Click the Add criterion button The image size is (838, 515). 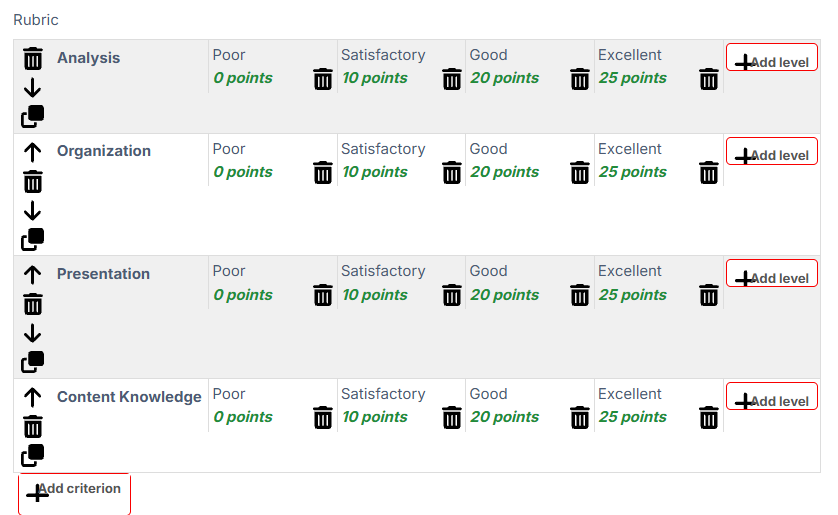(74, 494)
